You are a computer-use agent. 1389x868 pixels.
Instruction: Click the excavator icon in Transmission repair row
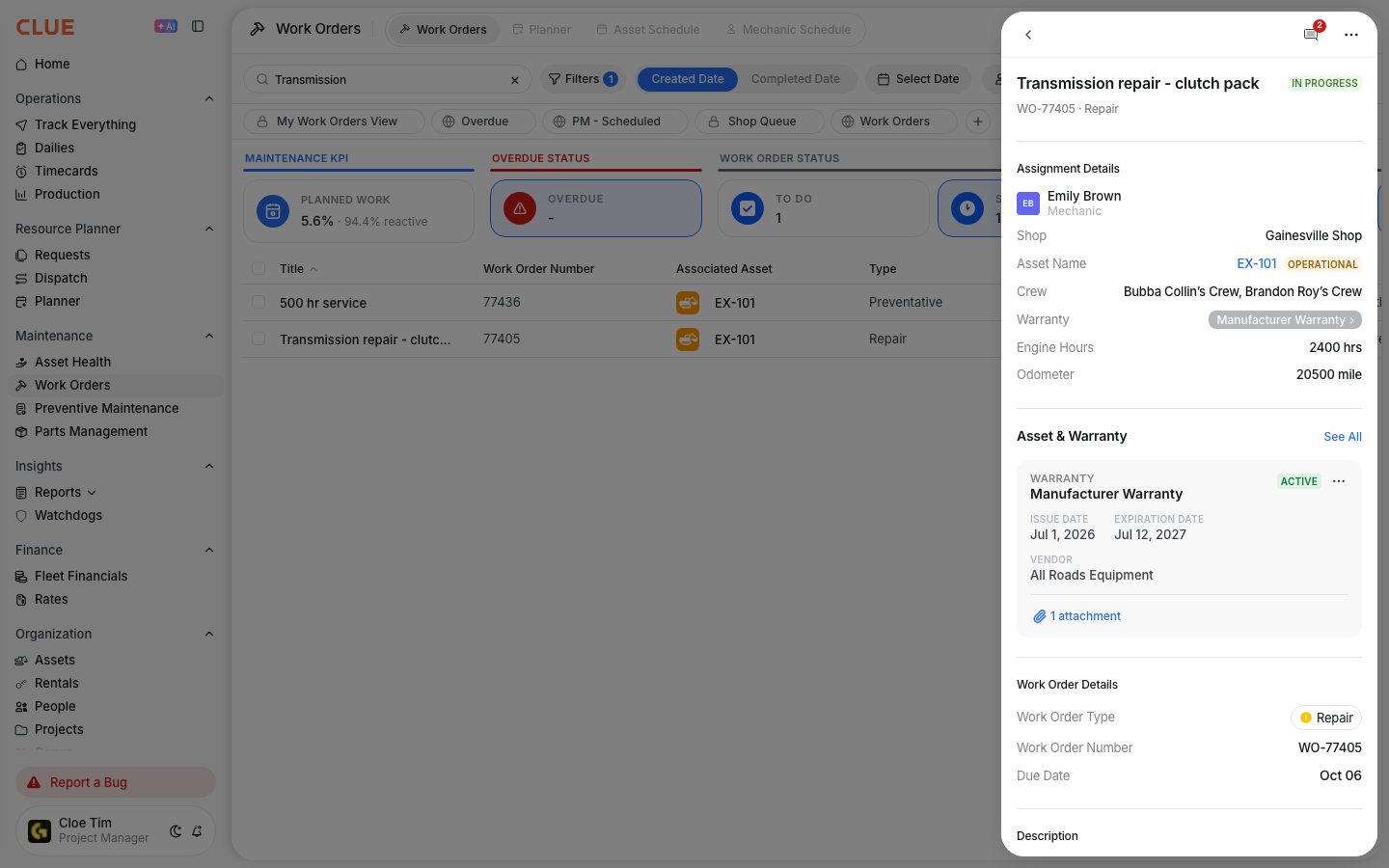pyautogui.click(x=688, y=339)
